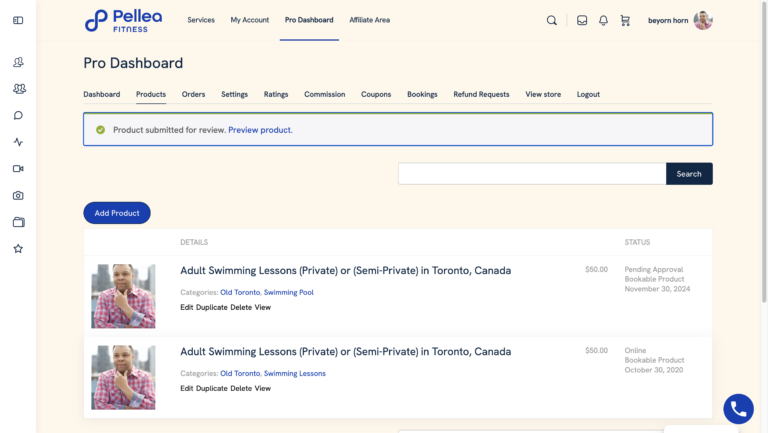Open the shopping cart icon

pyautogui.click(x=625, y=20)
